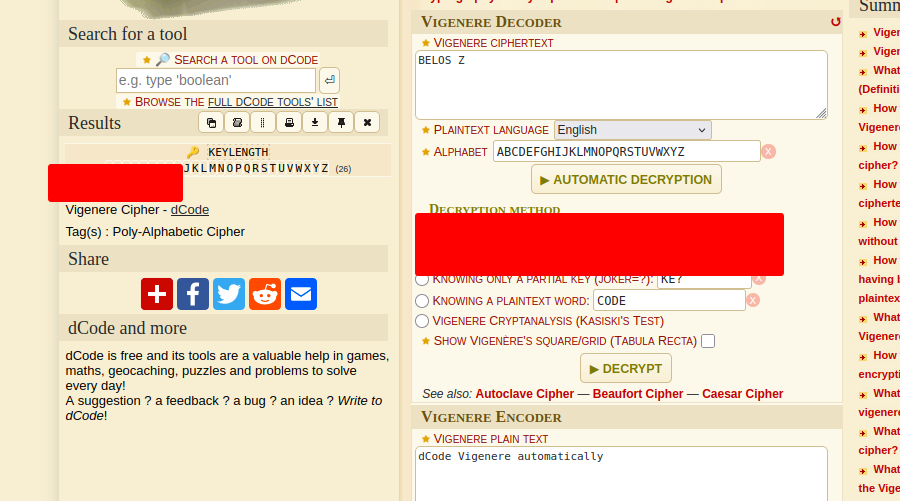Screen dimensions: 900x501
Task: Share on Twitter icon
Action: (x=229, y=294)
